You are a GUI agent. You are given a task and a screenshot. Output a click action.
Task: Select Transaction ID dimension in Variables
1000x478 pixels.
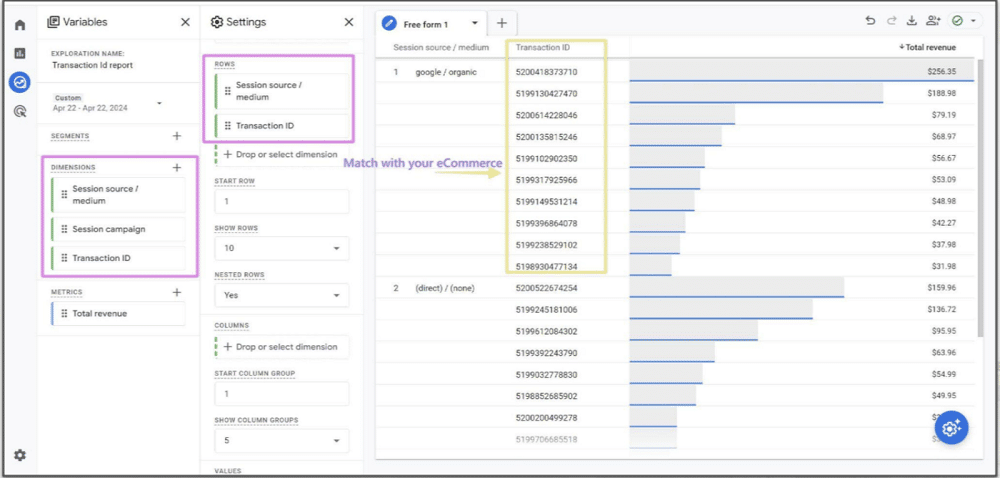(x=119, y=258)
